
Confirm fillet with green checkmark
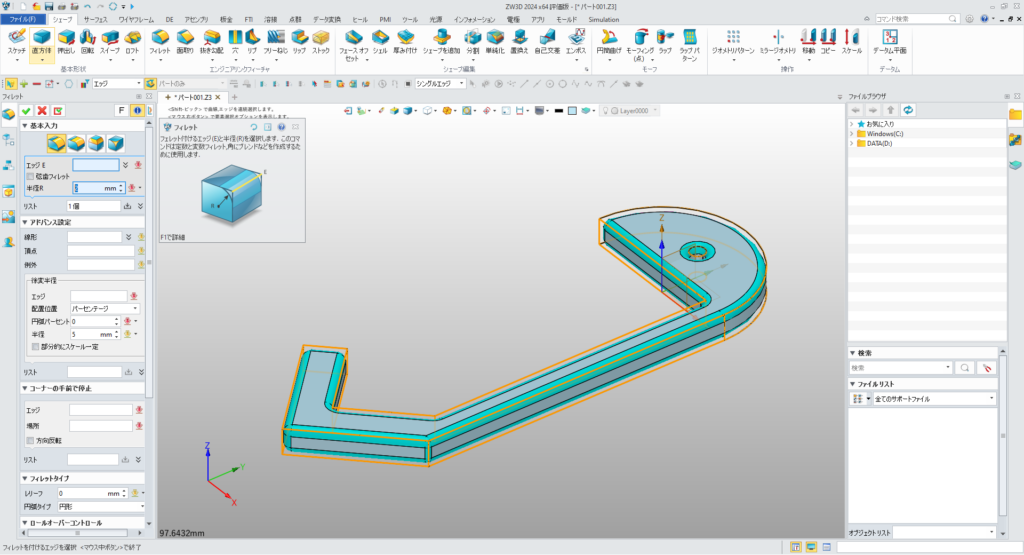[x=27, y=110]
